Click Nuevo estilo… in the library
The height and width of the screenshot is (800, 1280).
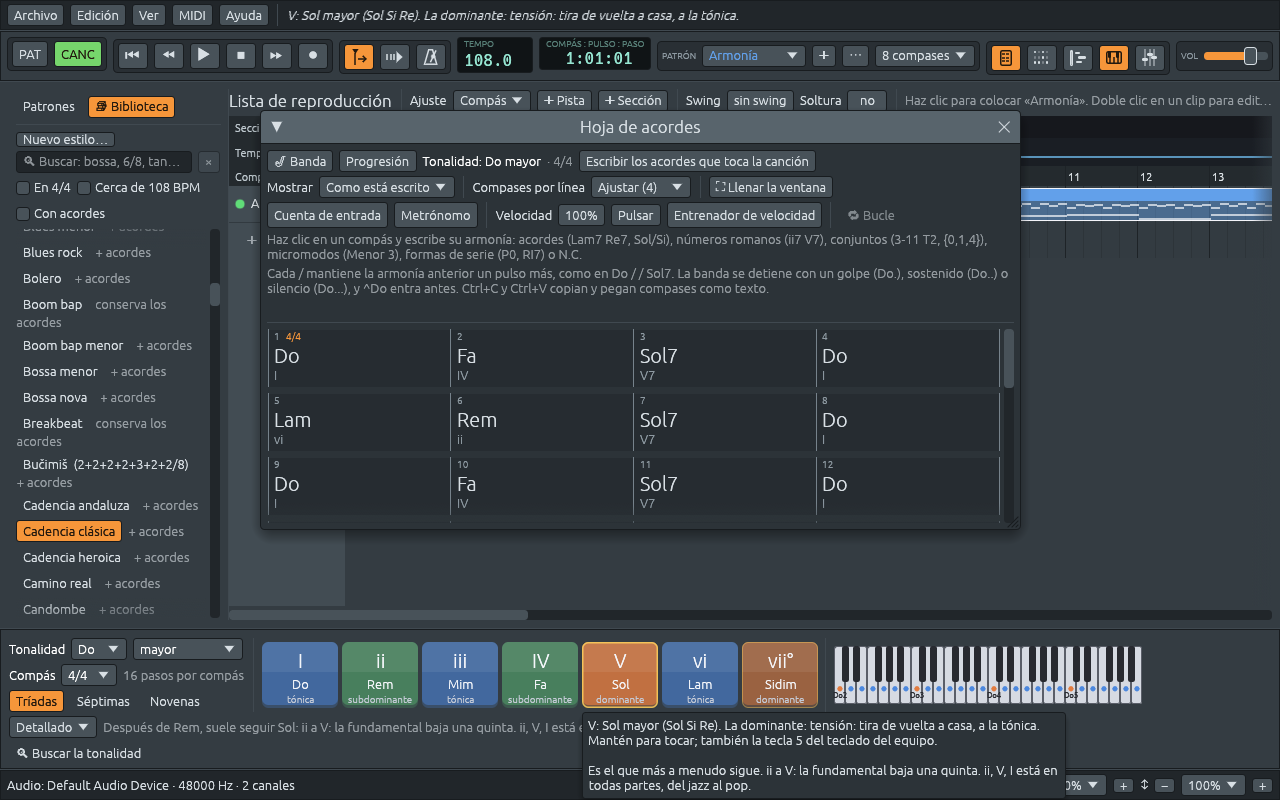(x=66, y=139)
